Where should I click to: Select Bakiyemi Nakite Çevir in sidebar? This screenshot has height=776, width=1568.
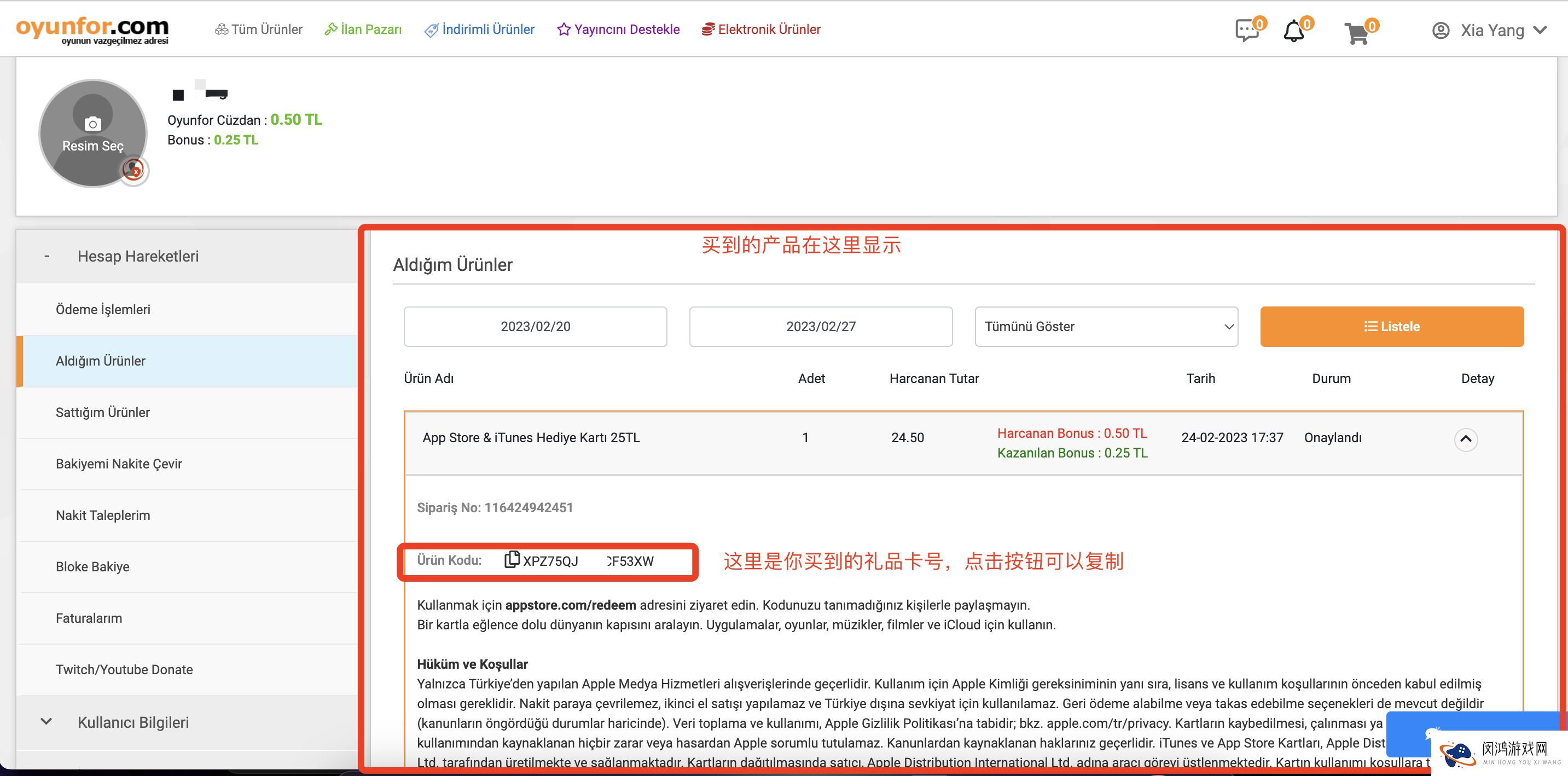click(x=186, y=464)
